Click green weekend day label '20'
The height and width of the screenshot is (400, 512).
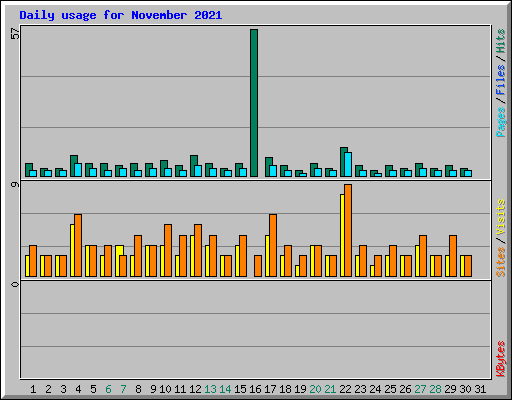click(x=315, y=389)
